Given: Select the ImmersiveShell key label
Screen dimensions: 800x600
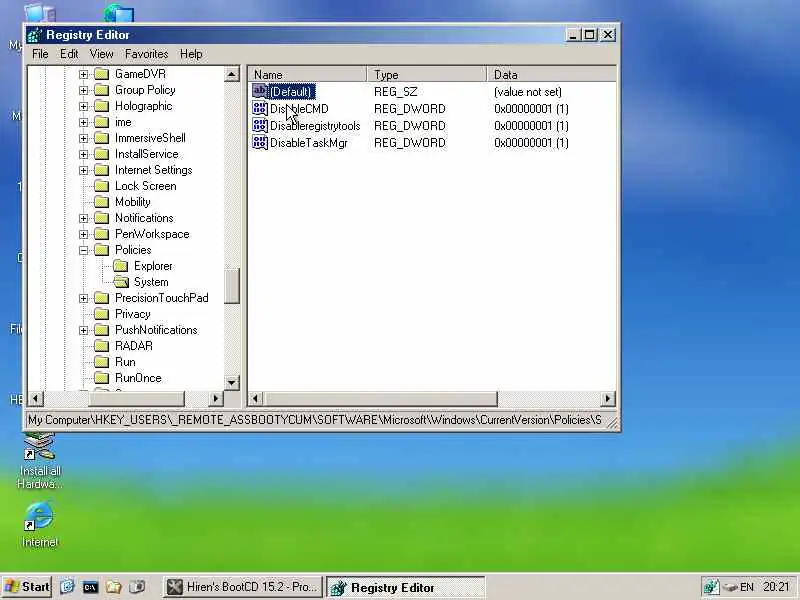Looking at the screenshot, I should (x=150, y=138).
